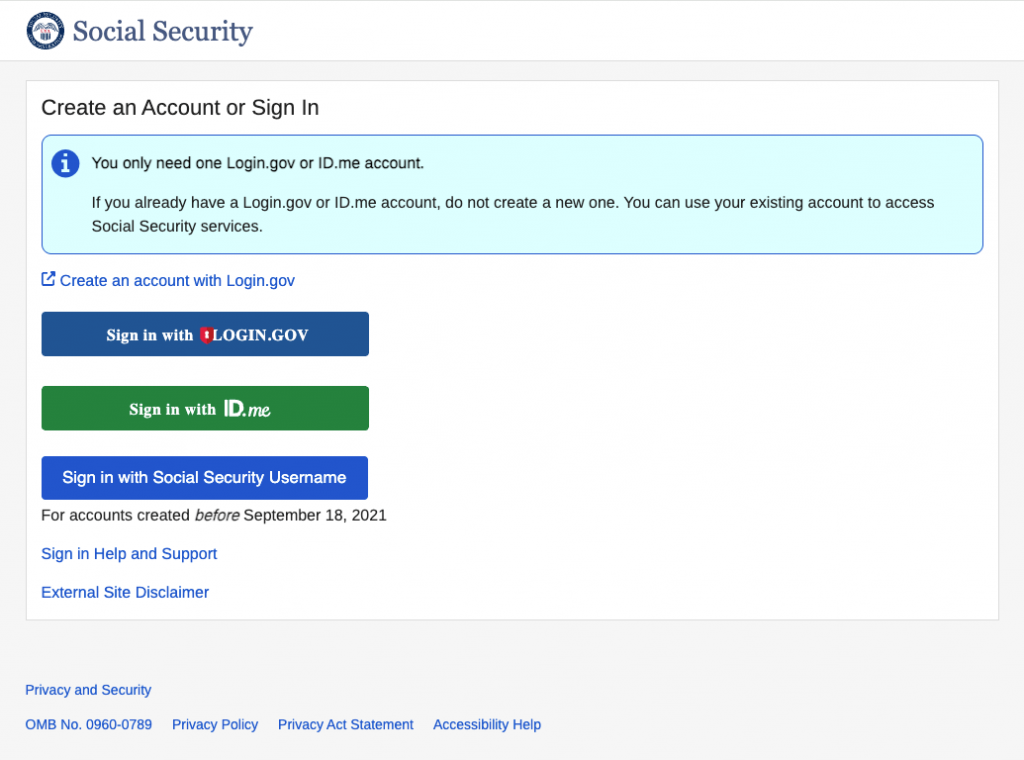The image size is (1024, 760).
Task: Click the info callout box about Login.gov accounts
Action: point(512,194)
